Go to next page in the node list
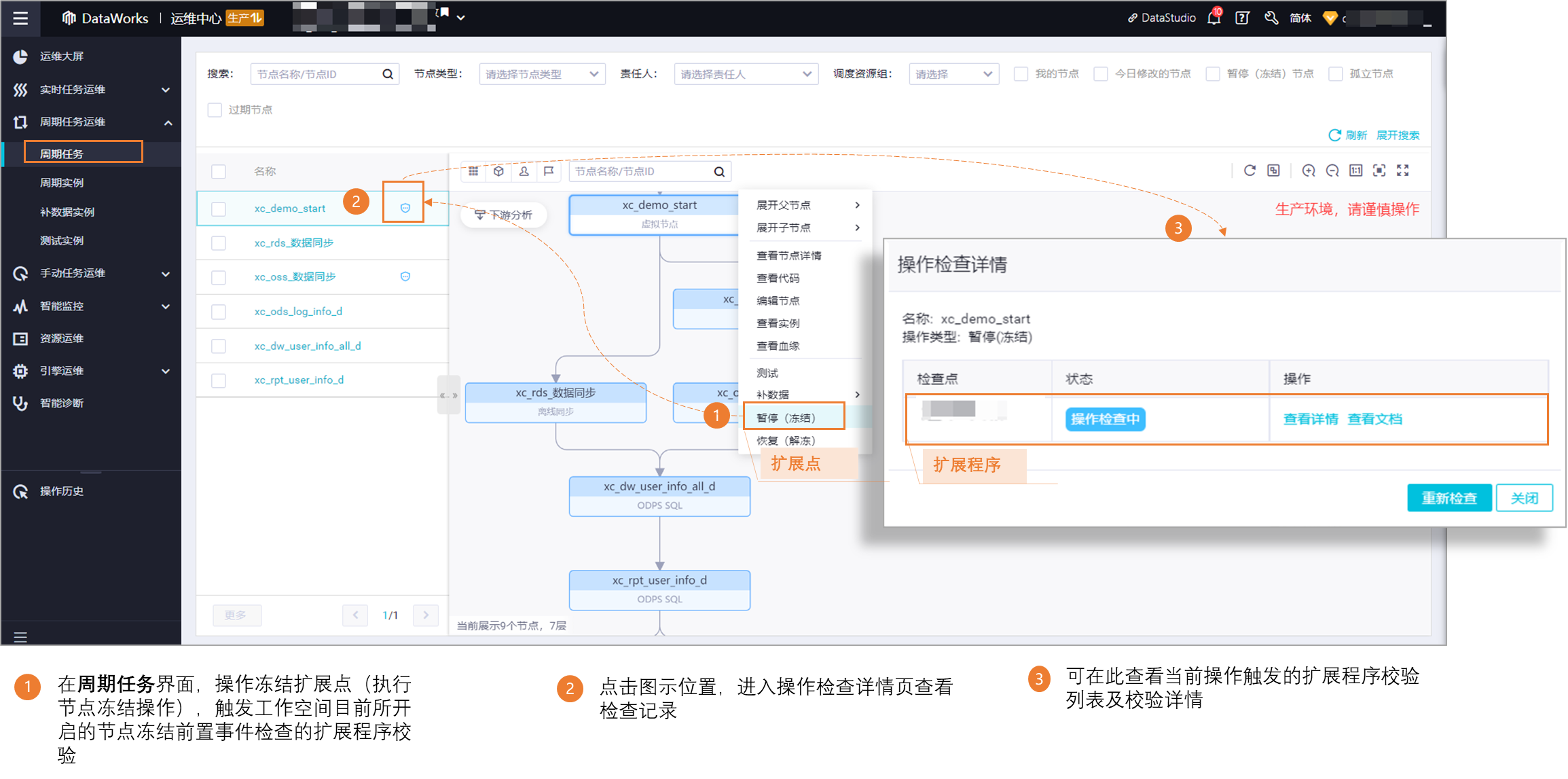Viewport: 1568px width, 779px height. 426,615
